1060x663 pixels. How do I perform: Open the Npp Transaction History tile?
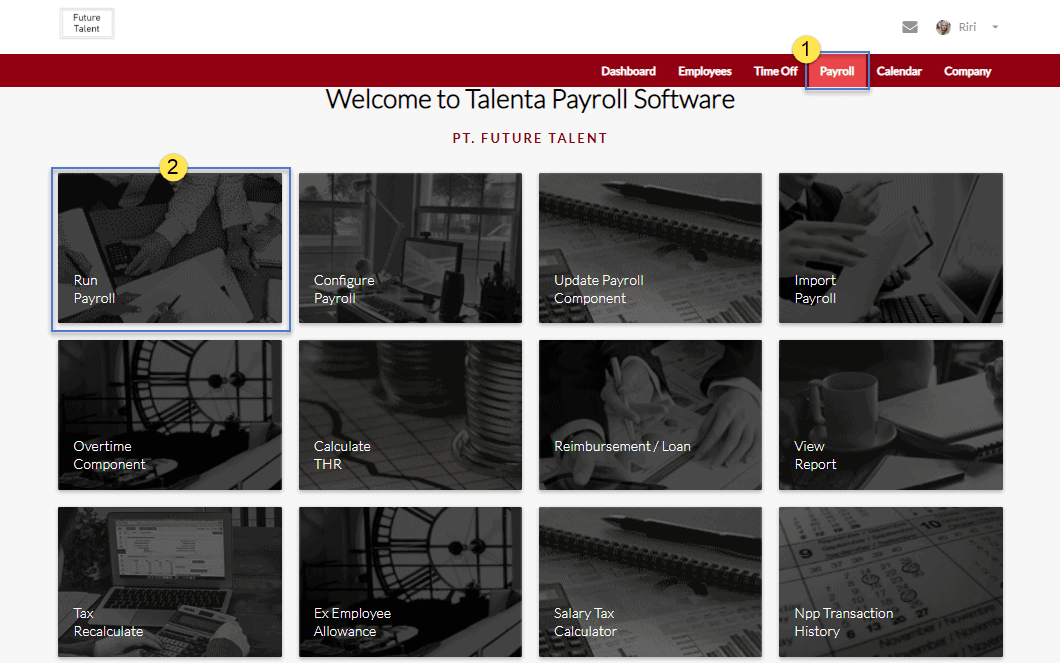point(891,582)
